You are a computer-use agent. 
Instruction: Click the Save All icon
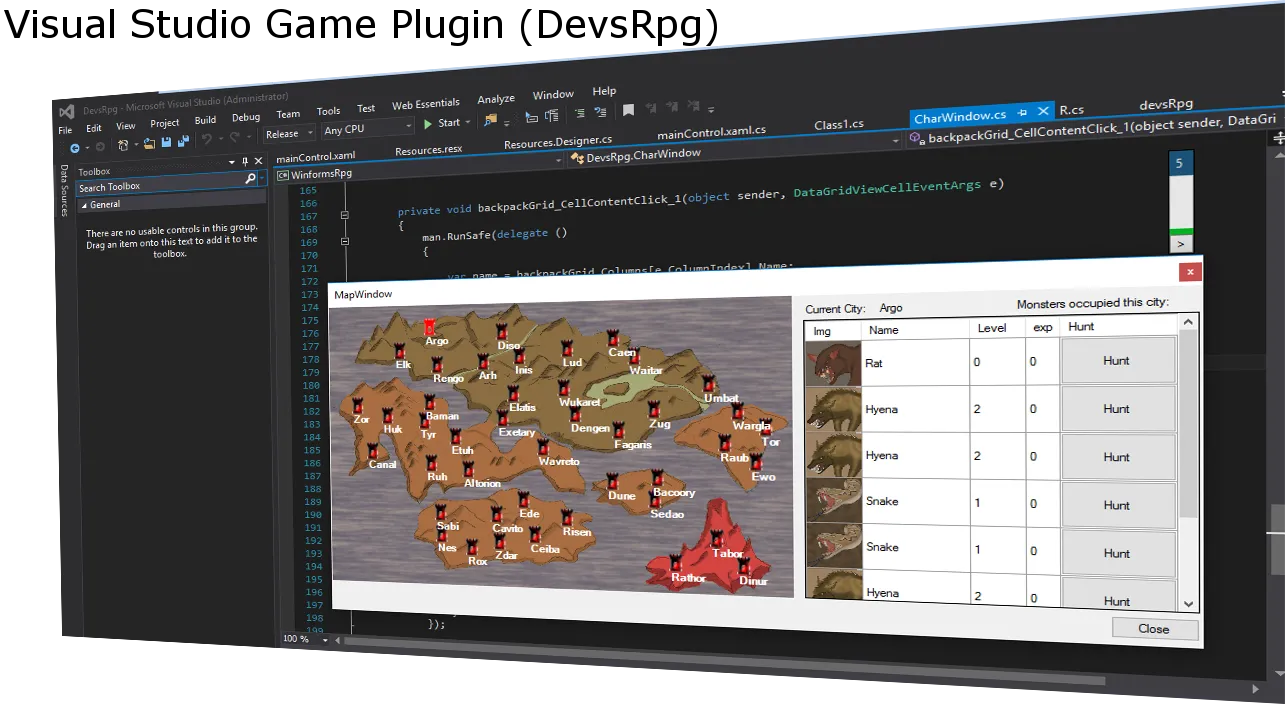[x=183, y=141]
